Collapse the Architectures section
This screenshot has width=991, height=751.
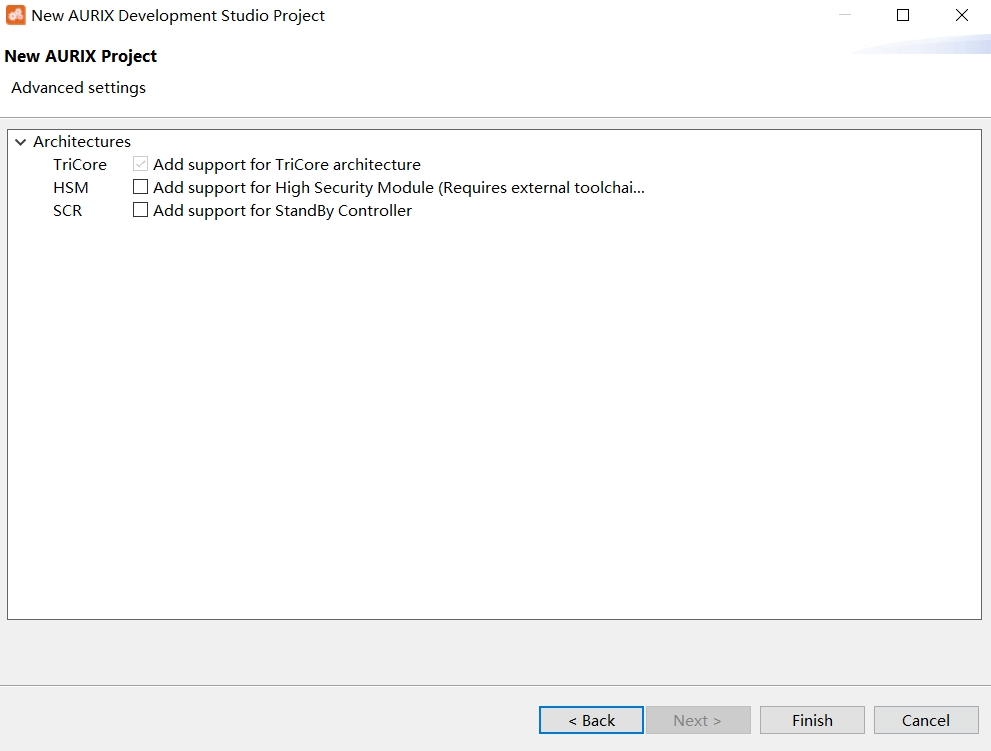coord(20,142)
